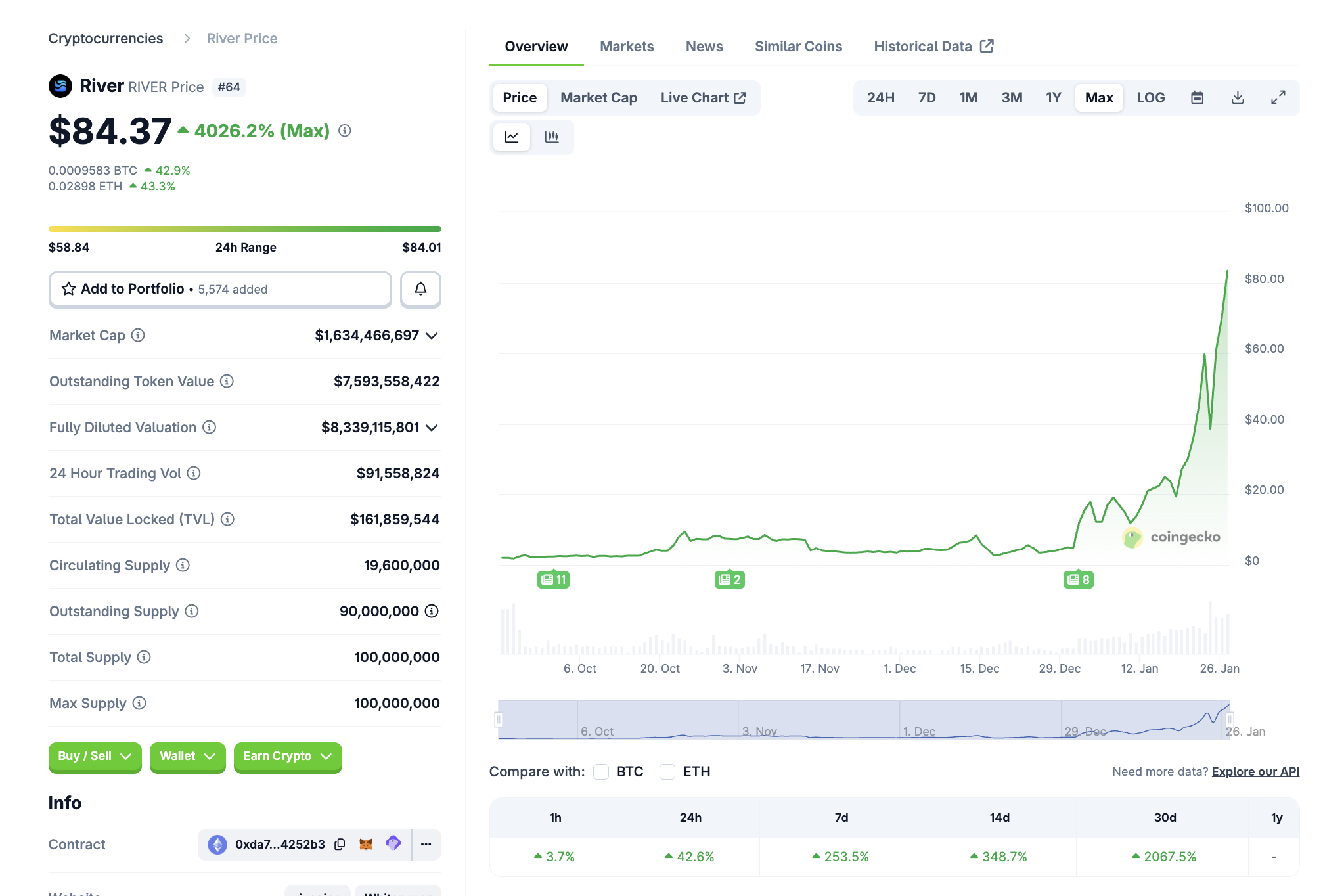Toggle LOG scale on the chart
The width and height of the screenshot is (1323, 896).
[1150, 98]
